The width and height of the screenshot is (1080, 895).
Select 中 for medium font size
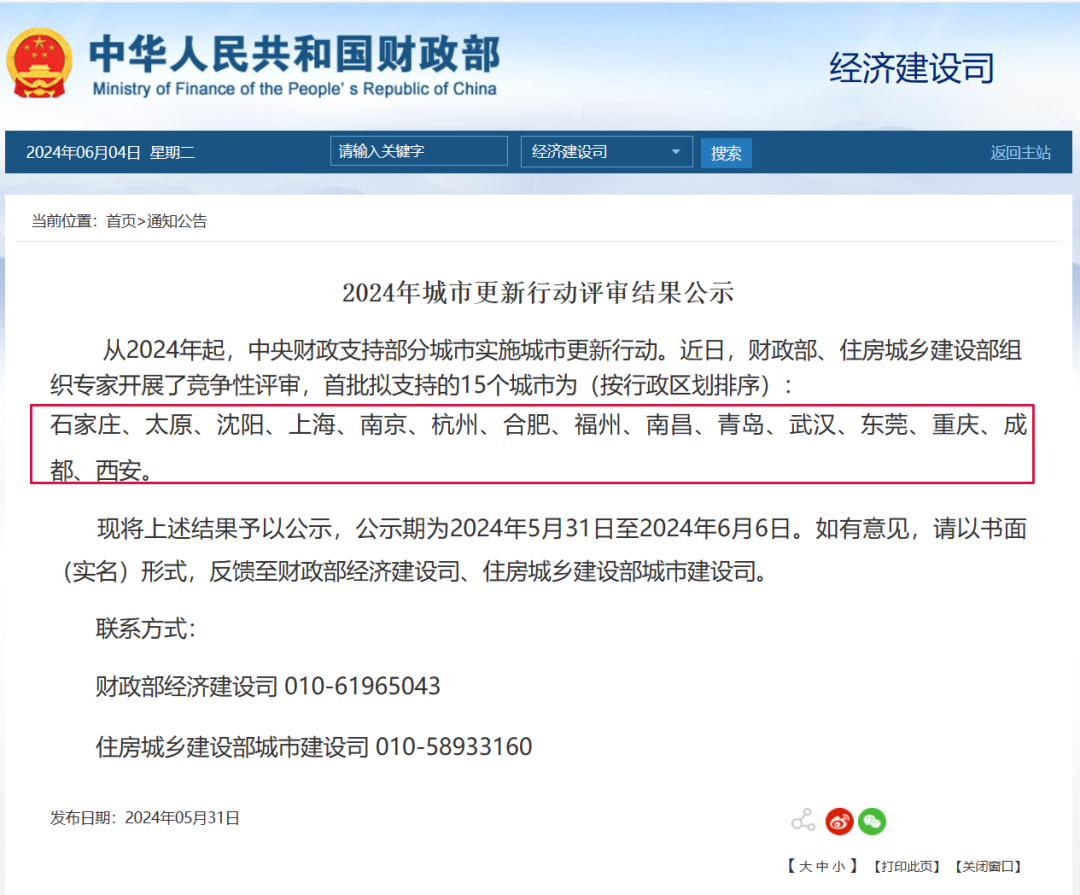point(820,866)
